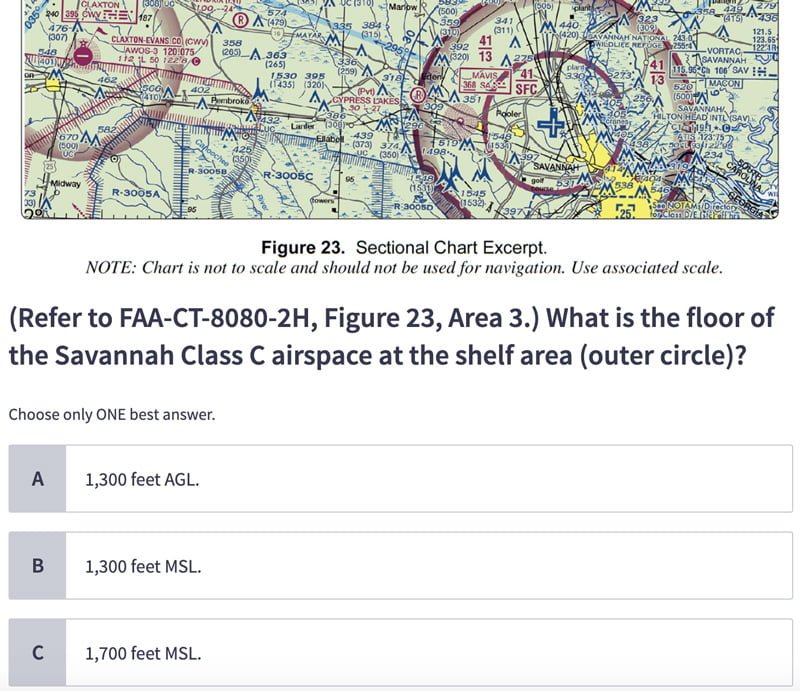
Task: Choose answer B, 1,300 feet MSL
Action: (x=401, y=565)
